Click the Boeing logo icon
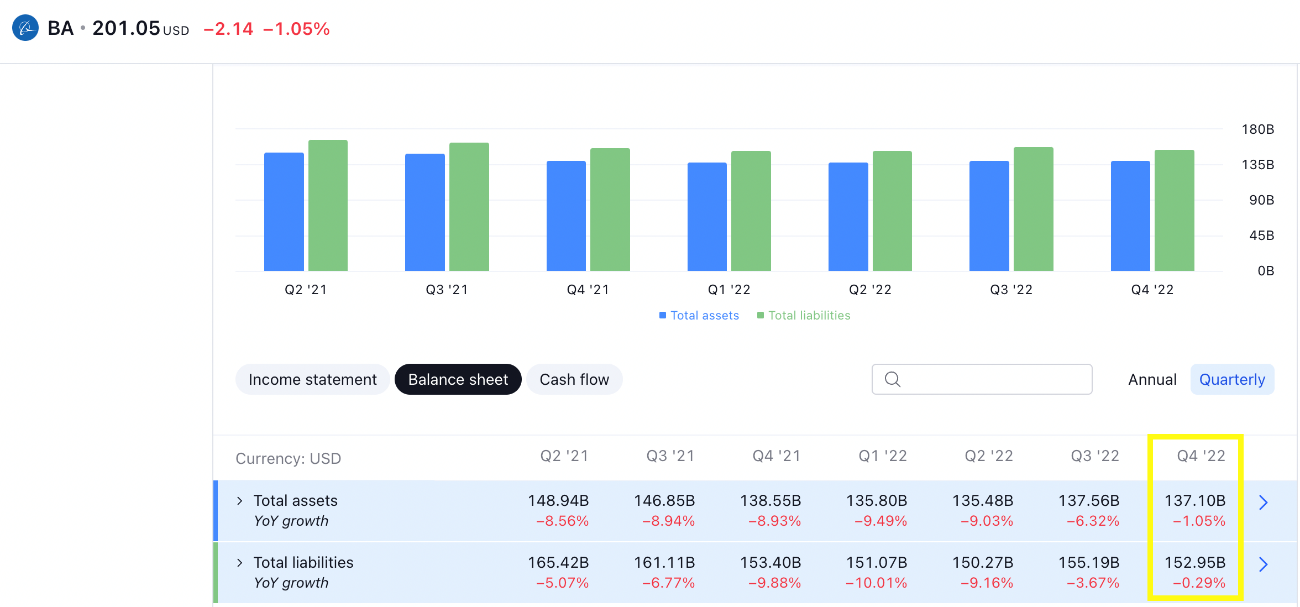 tap(25, 28)
